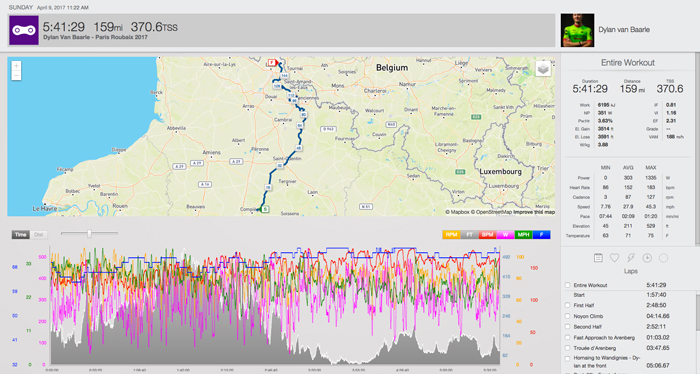The image size is (700, 374).
Task: Click the Laps section heading
Action: [x=630, y=271]
